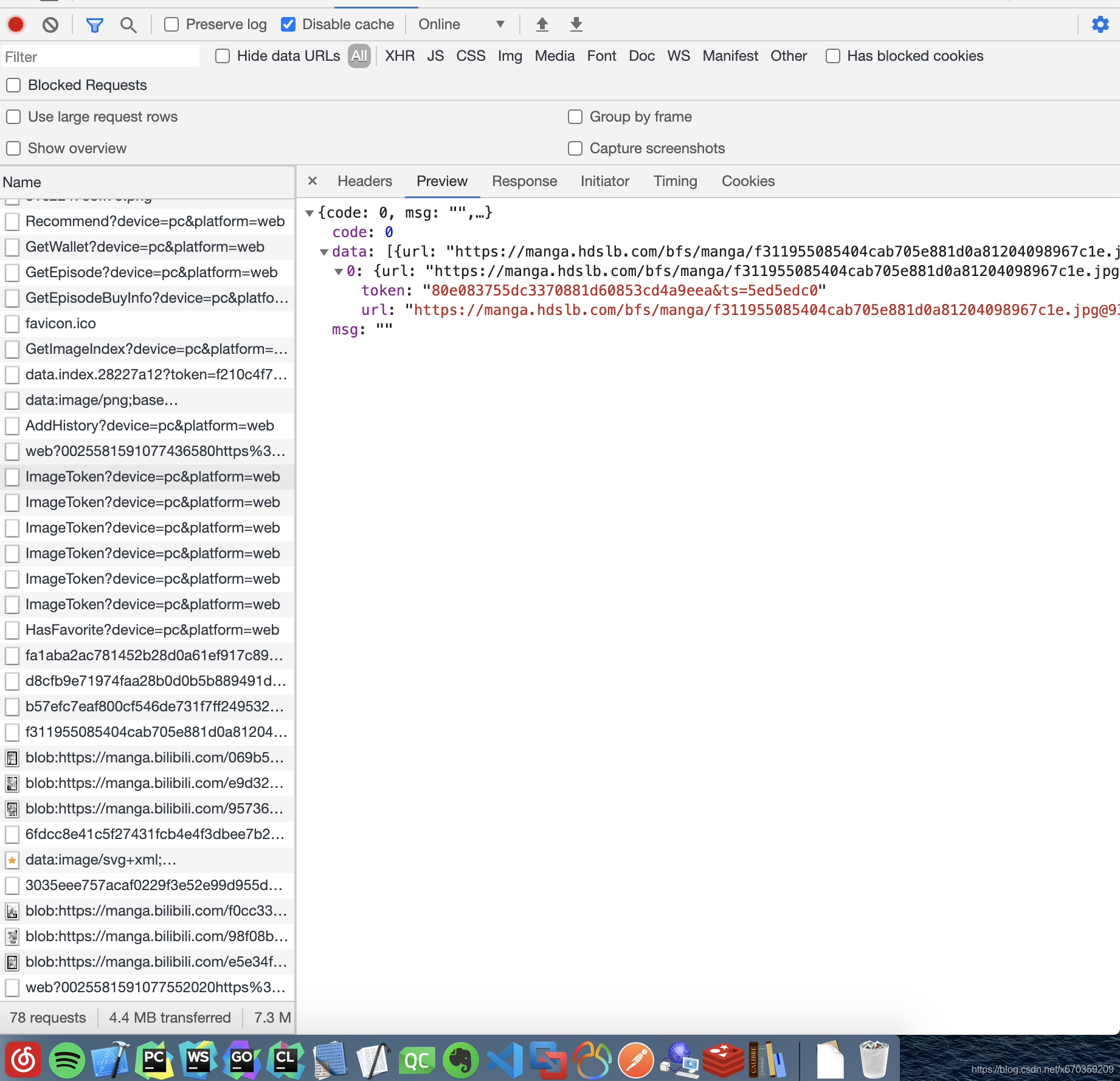The width and height of the screenshot is (1120, 1081).
Task: Open the Initiator tab
Action: 605,181
